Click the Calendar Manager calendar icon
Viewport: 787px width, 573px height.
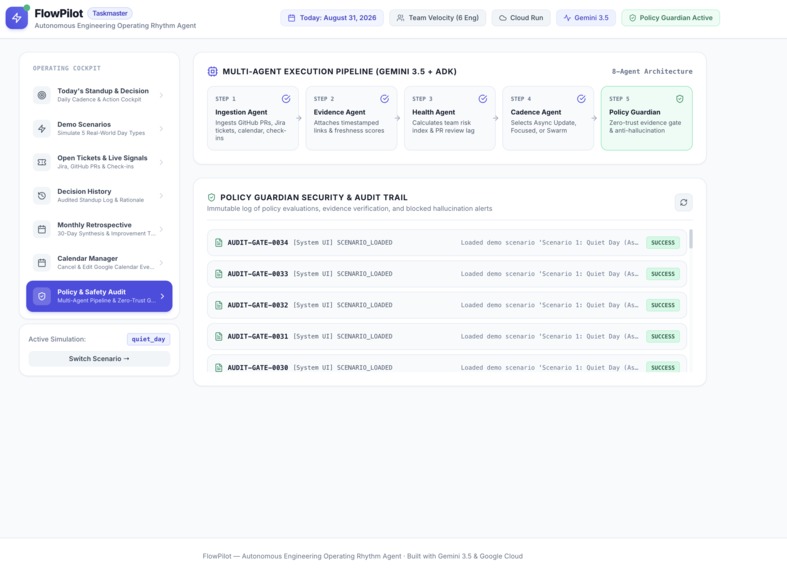pos(42,262)
